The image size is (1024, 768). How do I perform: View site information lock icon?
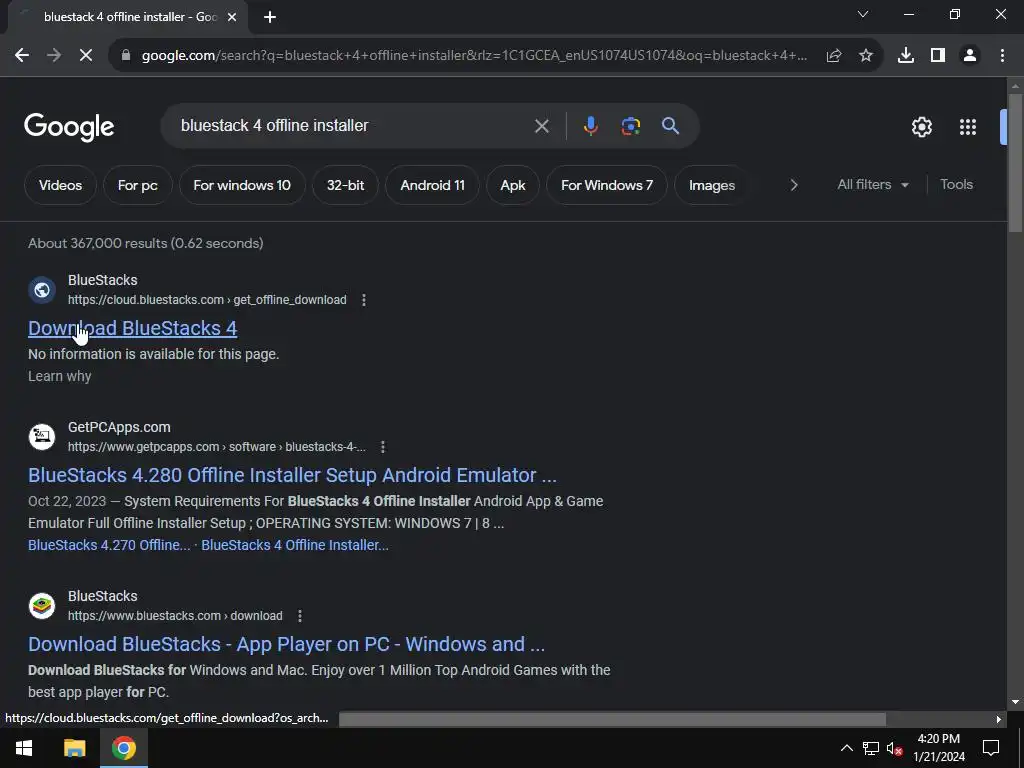point(126,56)
